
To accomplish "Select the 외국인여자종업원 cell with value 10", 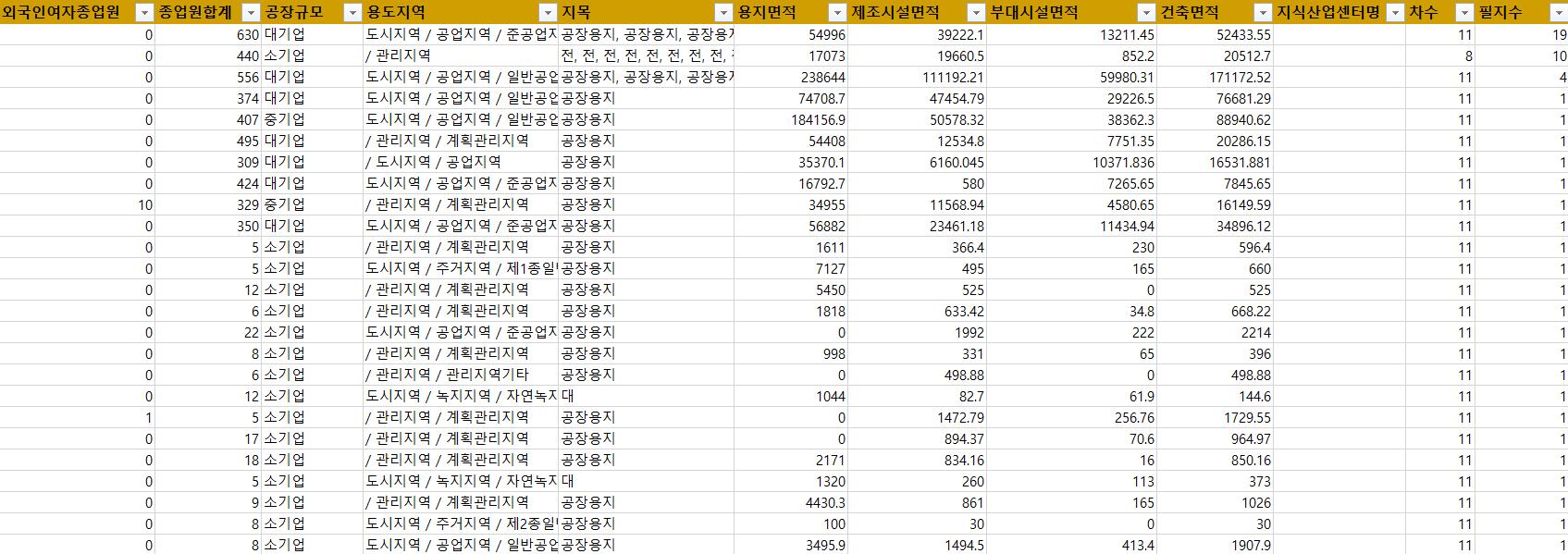I will coord(77,204).
